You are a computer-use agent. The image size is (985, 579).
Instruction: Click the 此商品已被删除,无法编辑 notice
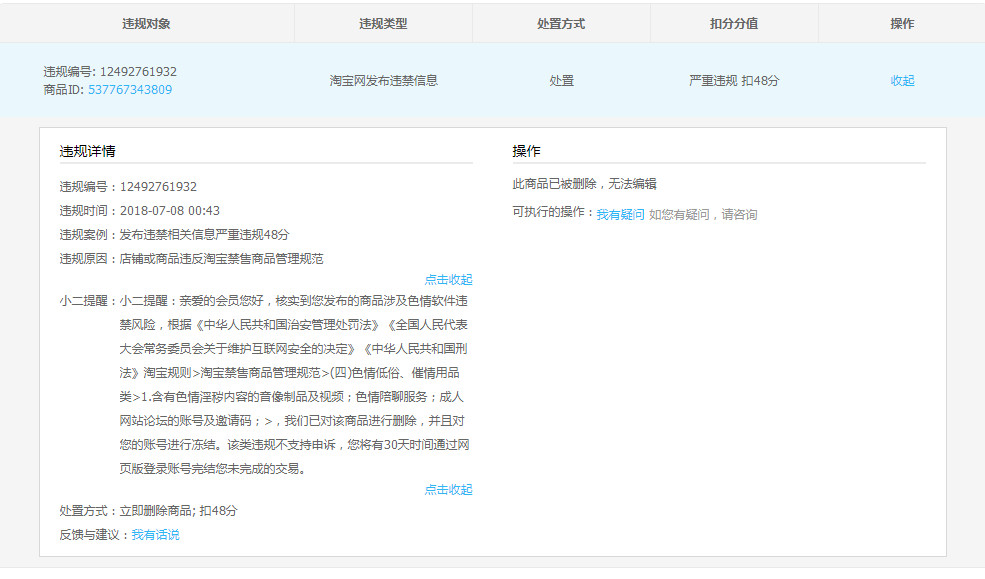[584, 185]
